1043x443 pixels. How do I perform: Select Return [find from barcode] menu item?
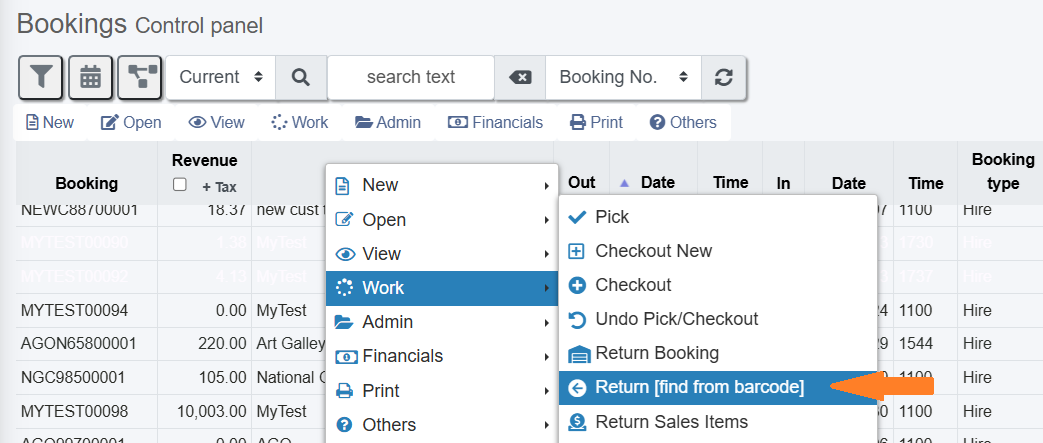click(x=699, y=387)
